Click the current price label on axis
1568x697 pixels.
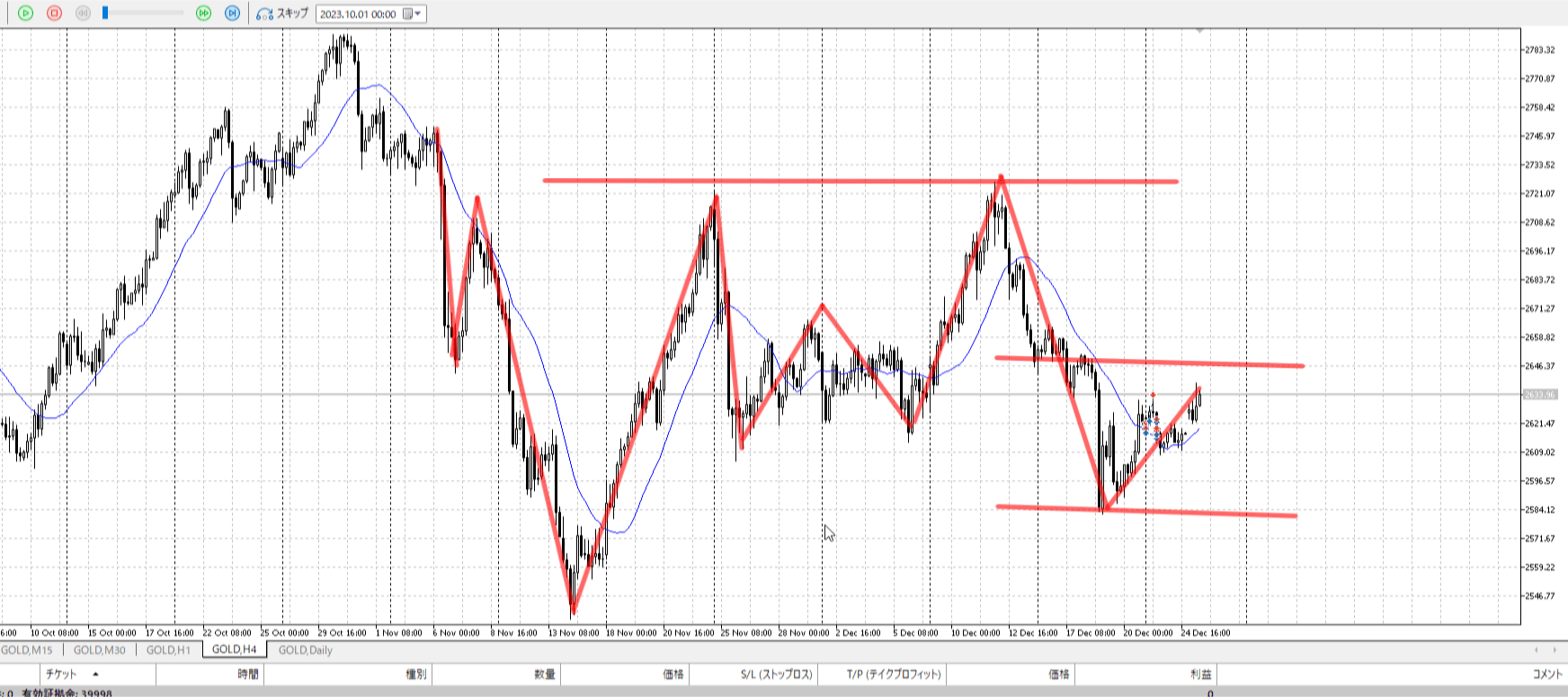click(1540, 395)
